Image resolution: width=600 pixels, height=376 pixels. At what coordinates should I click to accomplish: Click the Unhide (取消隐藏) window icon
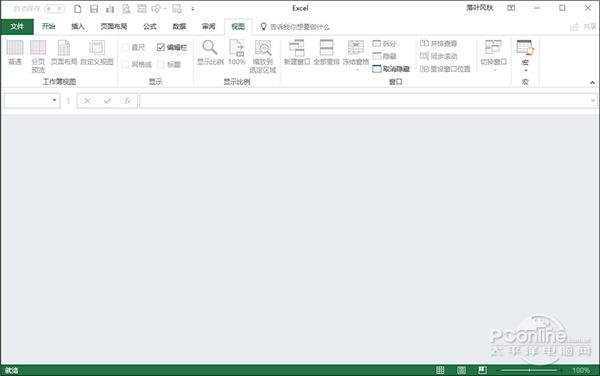pos(377,69)
